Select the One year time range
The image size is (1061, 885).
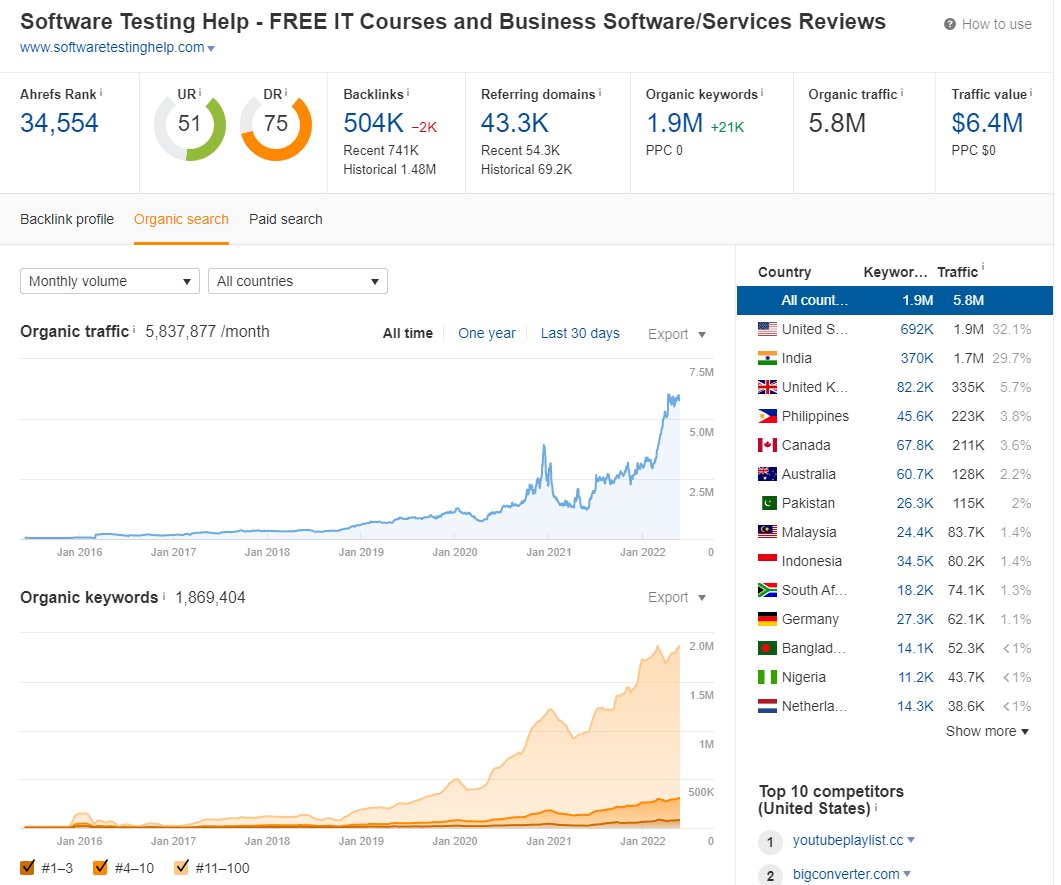click(x=487, y=333)
